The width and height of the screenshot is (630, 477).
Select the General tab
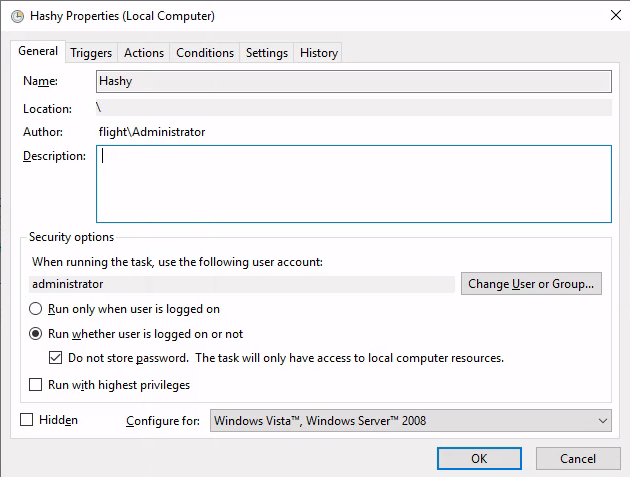point(38,51)
